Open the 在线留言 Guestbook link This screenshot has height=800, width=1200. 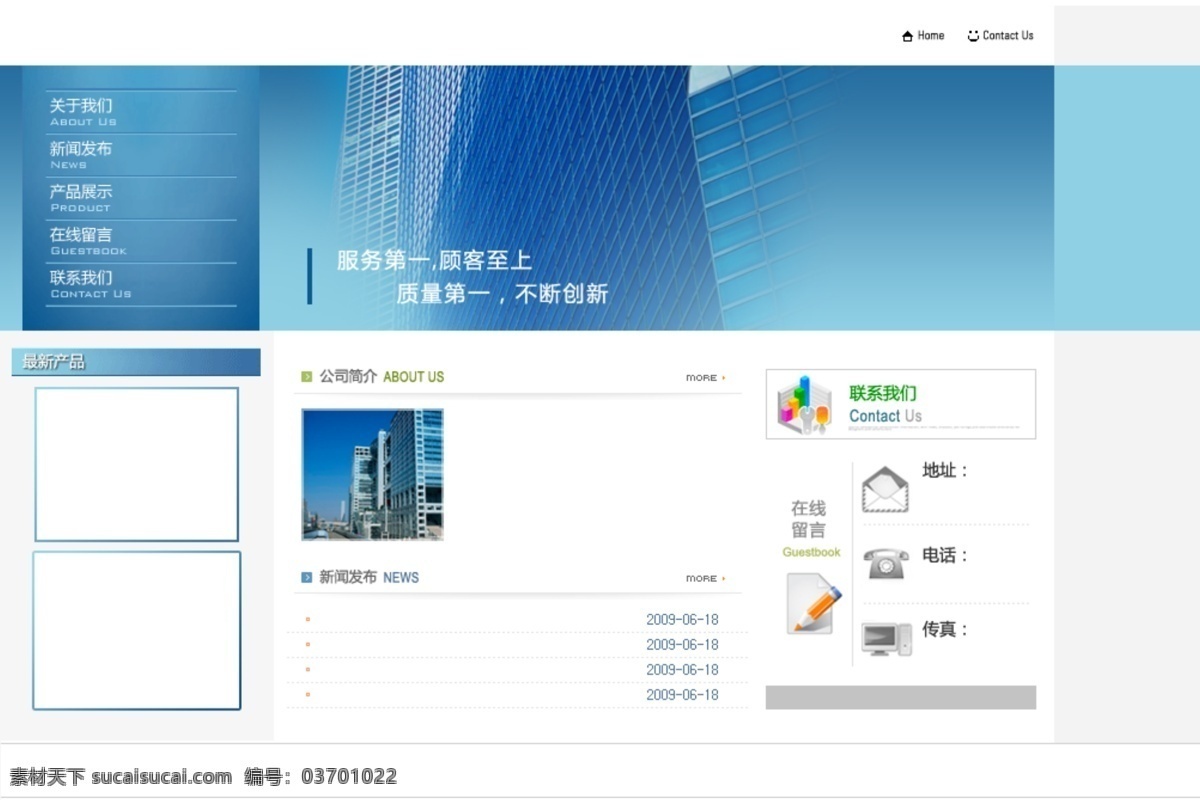[810, 529]
